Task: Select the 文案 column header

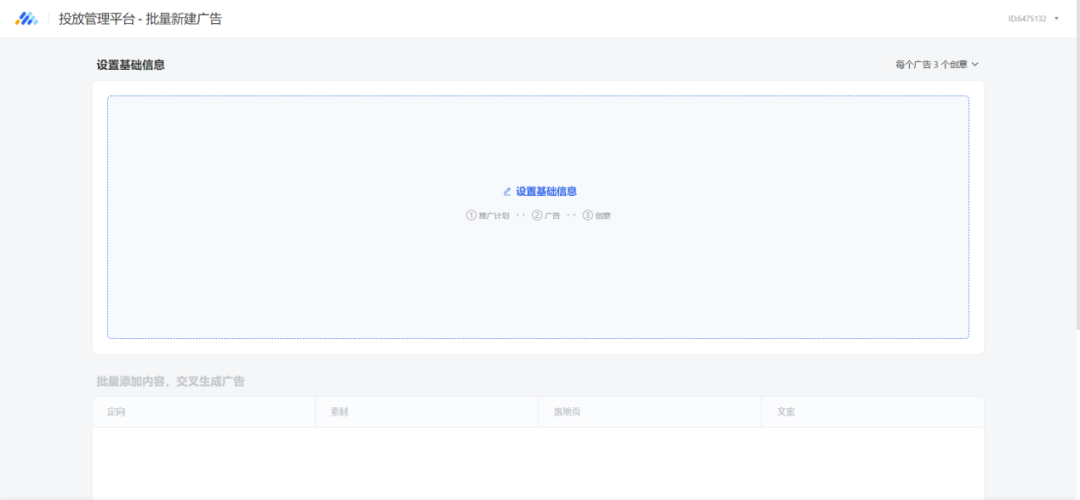Action: (x=786, y=412)
